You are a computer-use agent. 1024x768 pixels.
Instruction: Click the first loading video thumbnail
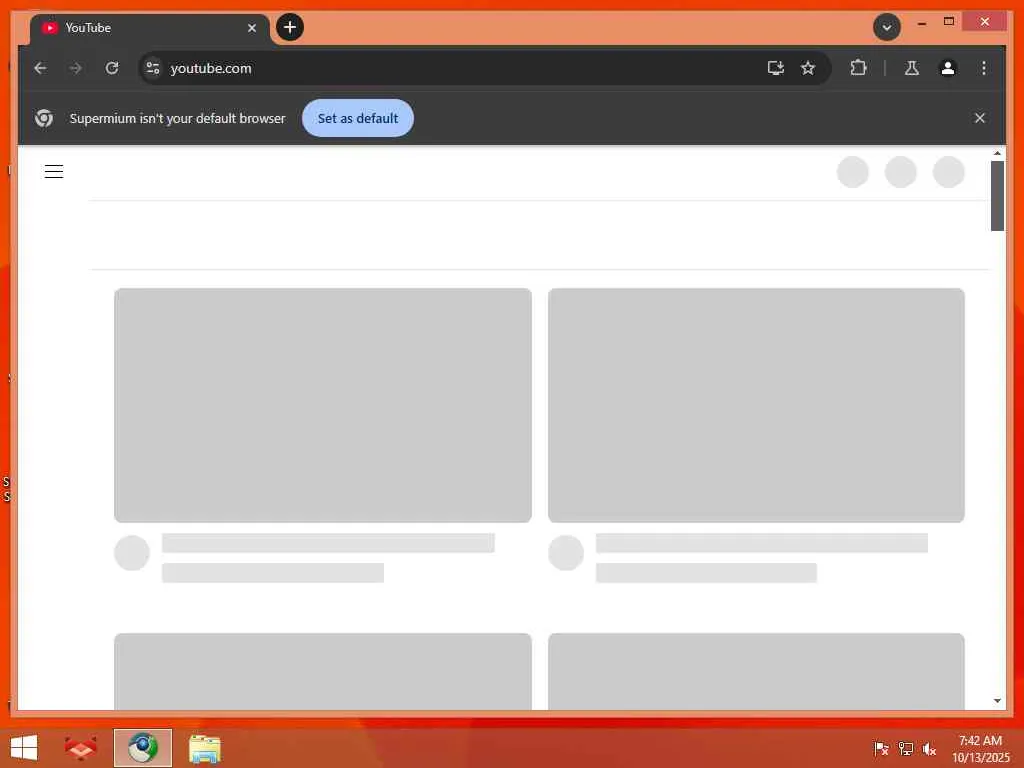coord(323,405)
